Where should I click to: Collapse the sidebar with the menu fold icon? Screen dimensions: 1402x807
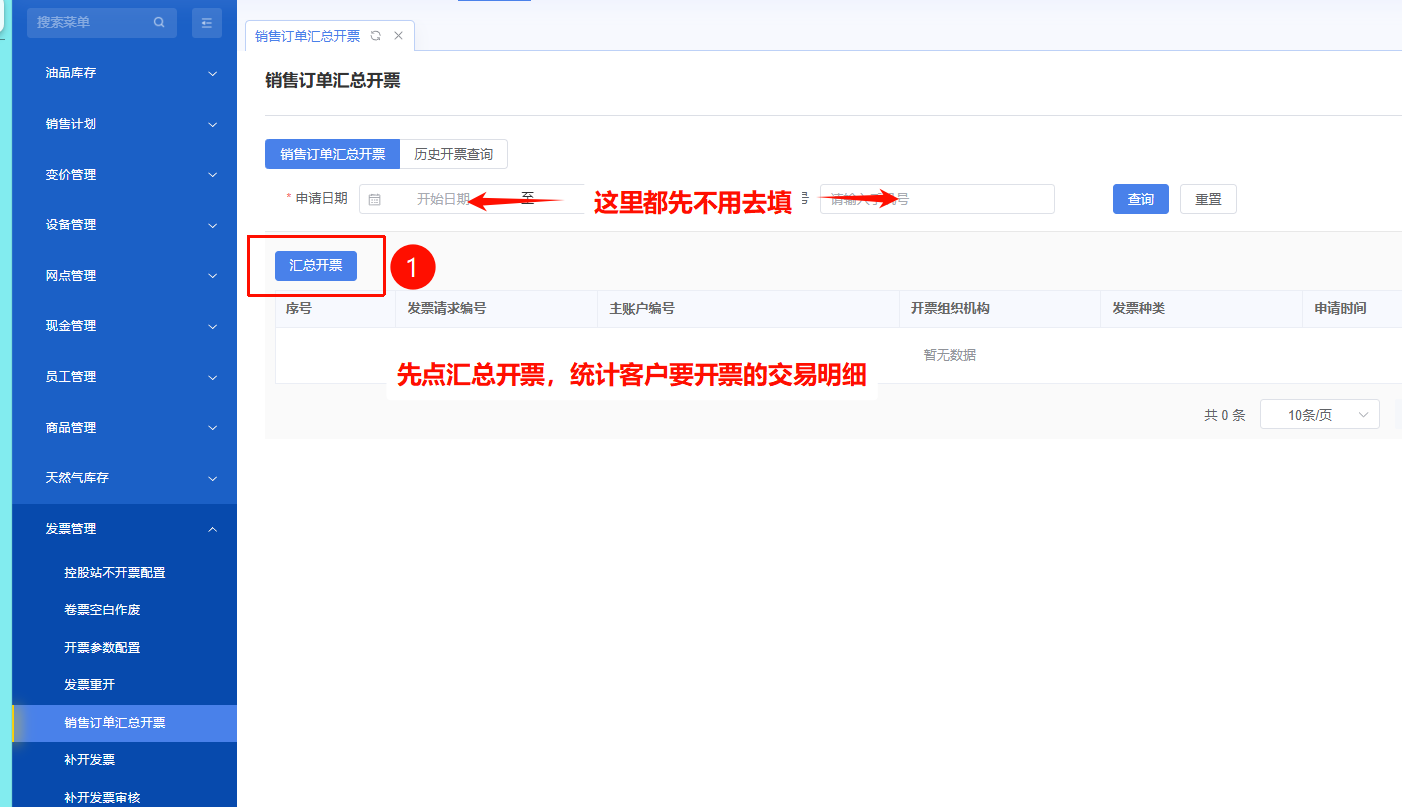207,22
